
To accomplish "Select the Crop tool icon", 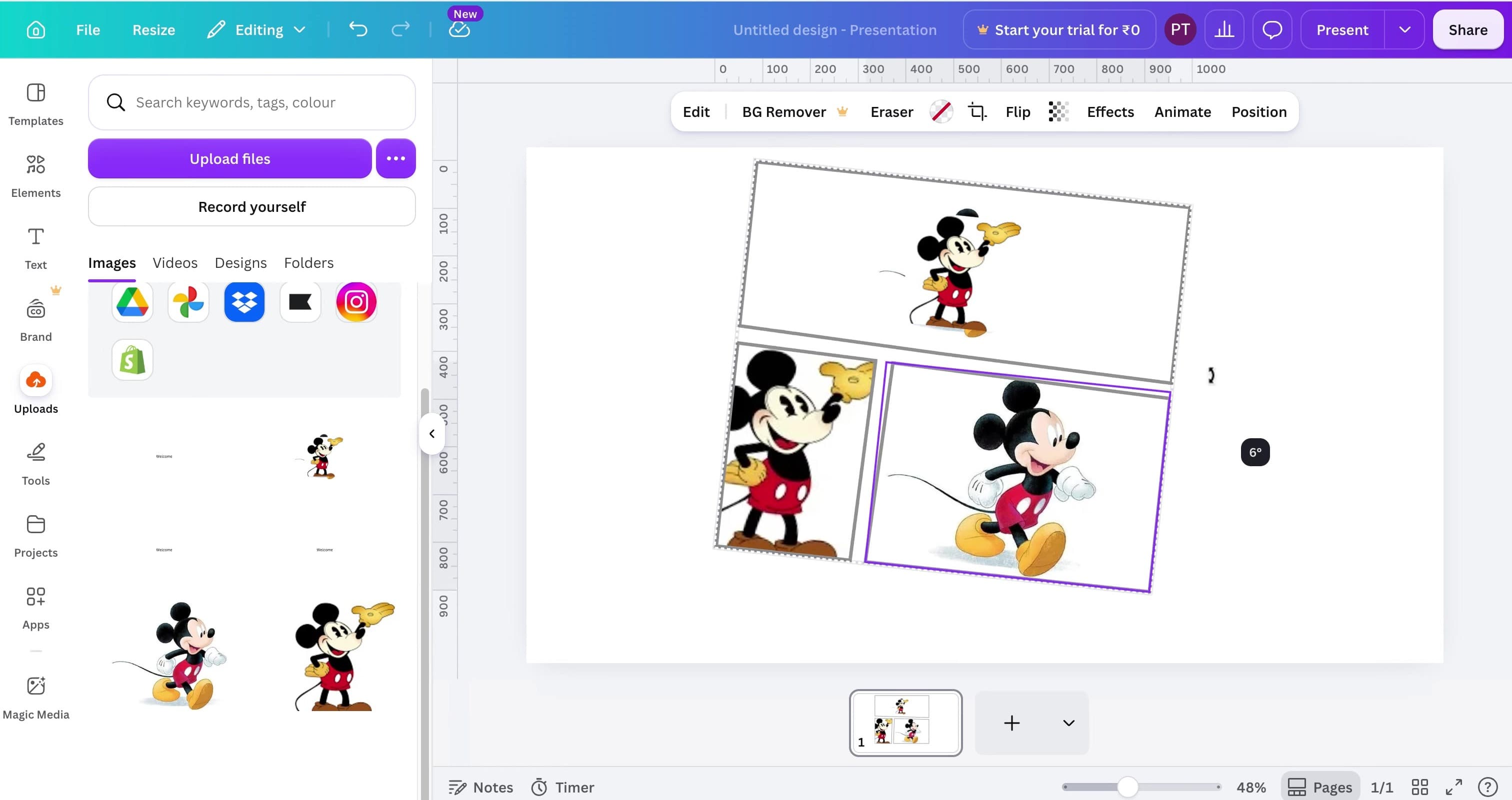I will click(977, 111).
